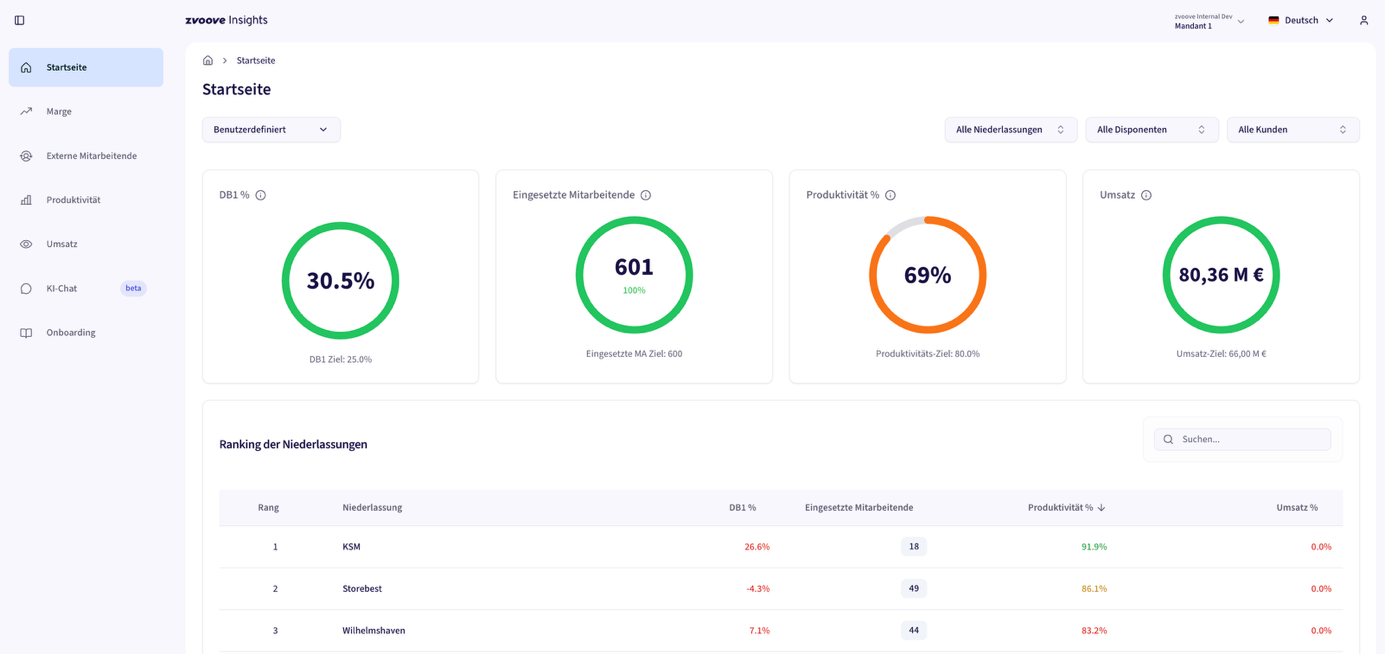1385x654 pixels.
Task: Click info icon beside Eingesetzte Mitarbeitende
Action: click(x=646, y=195)
